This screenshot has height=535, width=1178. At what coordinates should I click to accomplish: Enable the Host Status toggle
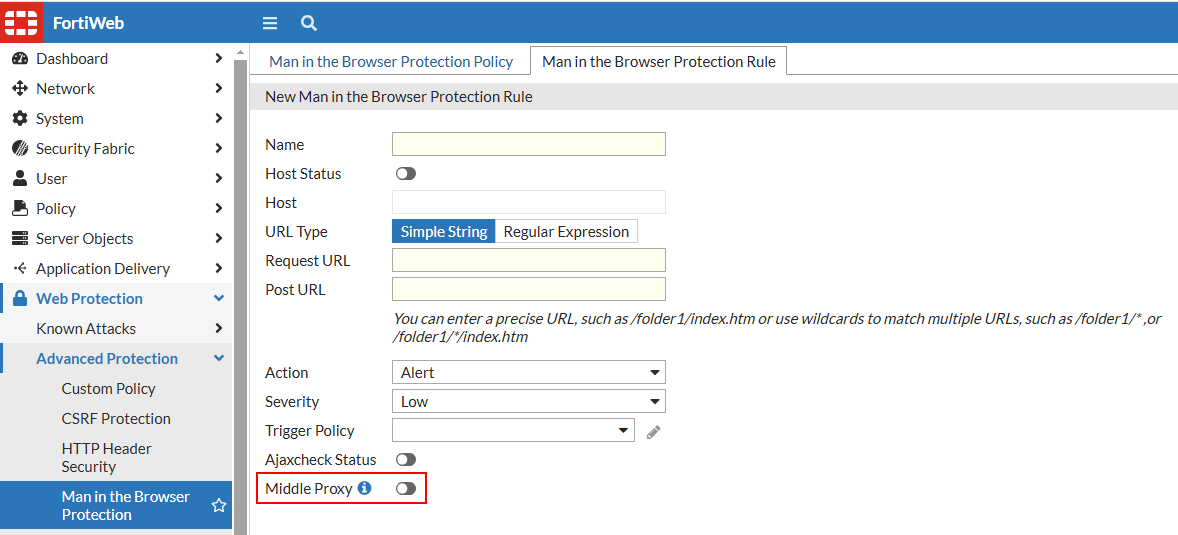(405, 174)
